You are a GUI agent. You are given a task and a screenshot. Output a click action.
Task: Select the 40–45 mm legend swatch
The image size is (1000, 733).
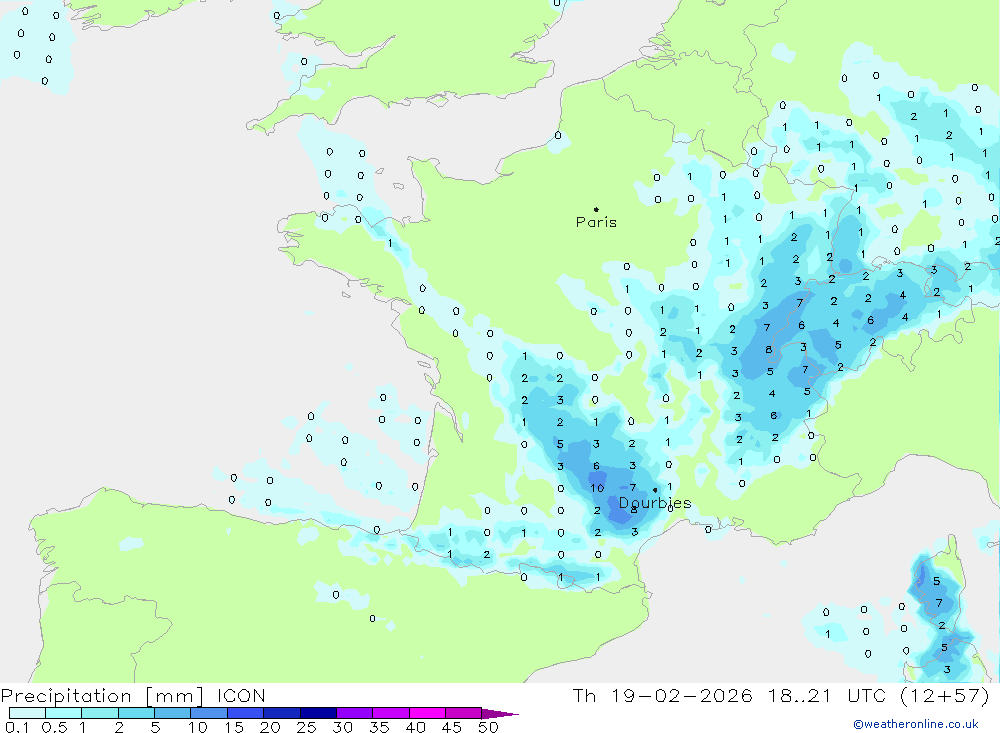point(427,713)
